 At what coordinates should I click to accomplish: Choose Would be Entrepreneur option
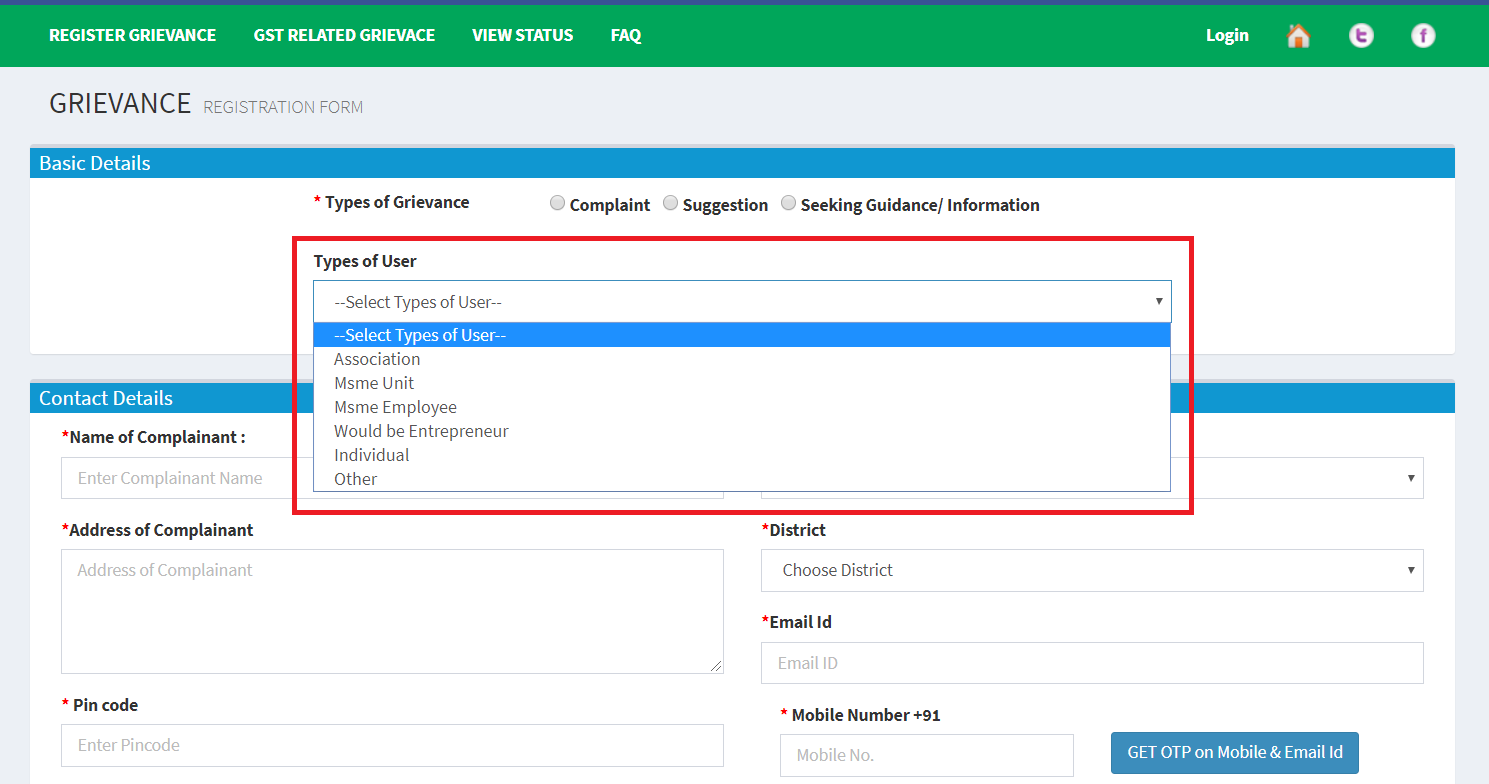420,431
